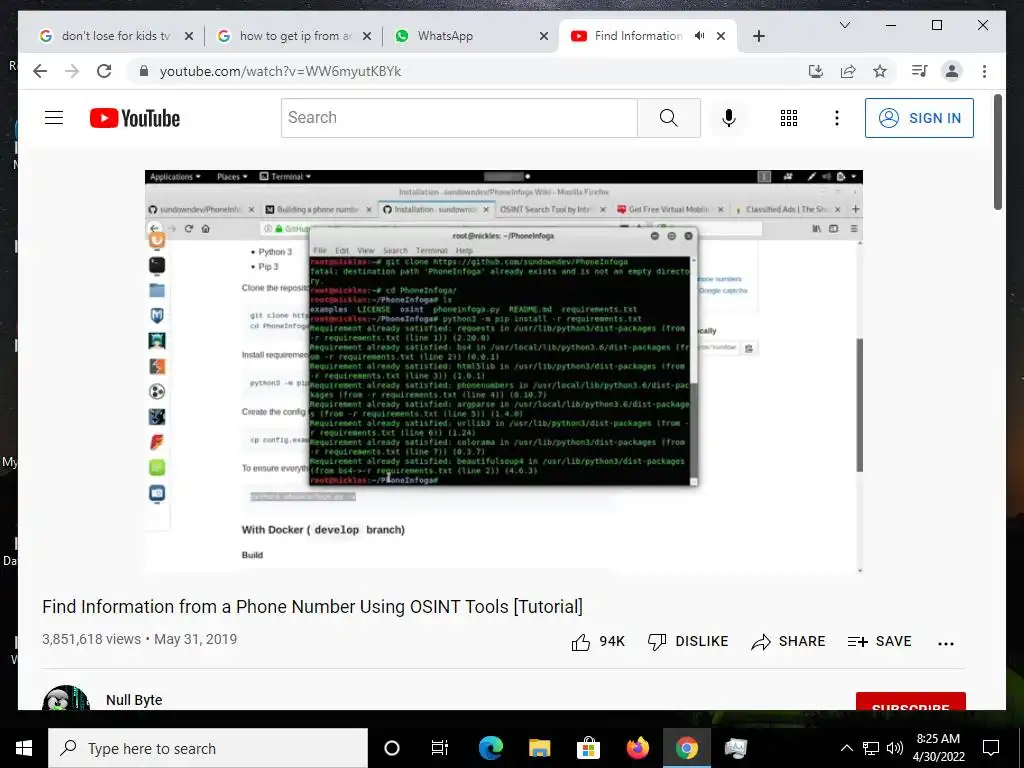Click the video title text

312,607
